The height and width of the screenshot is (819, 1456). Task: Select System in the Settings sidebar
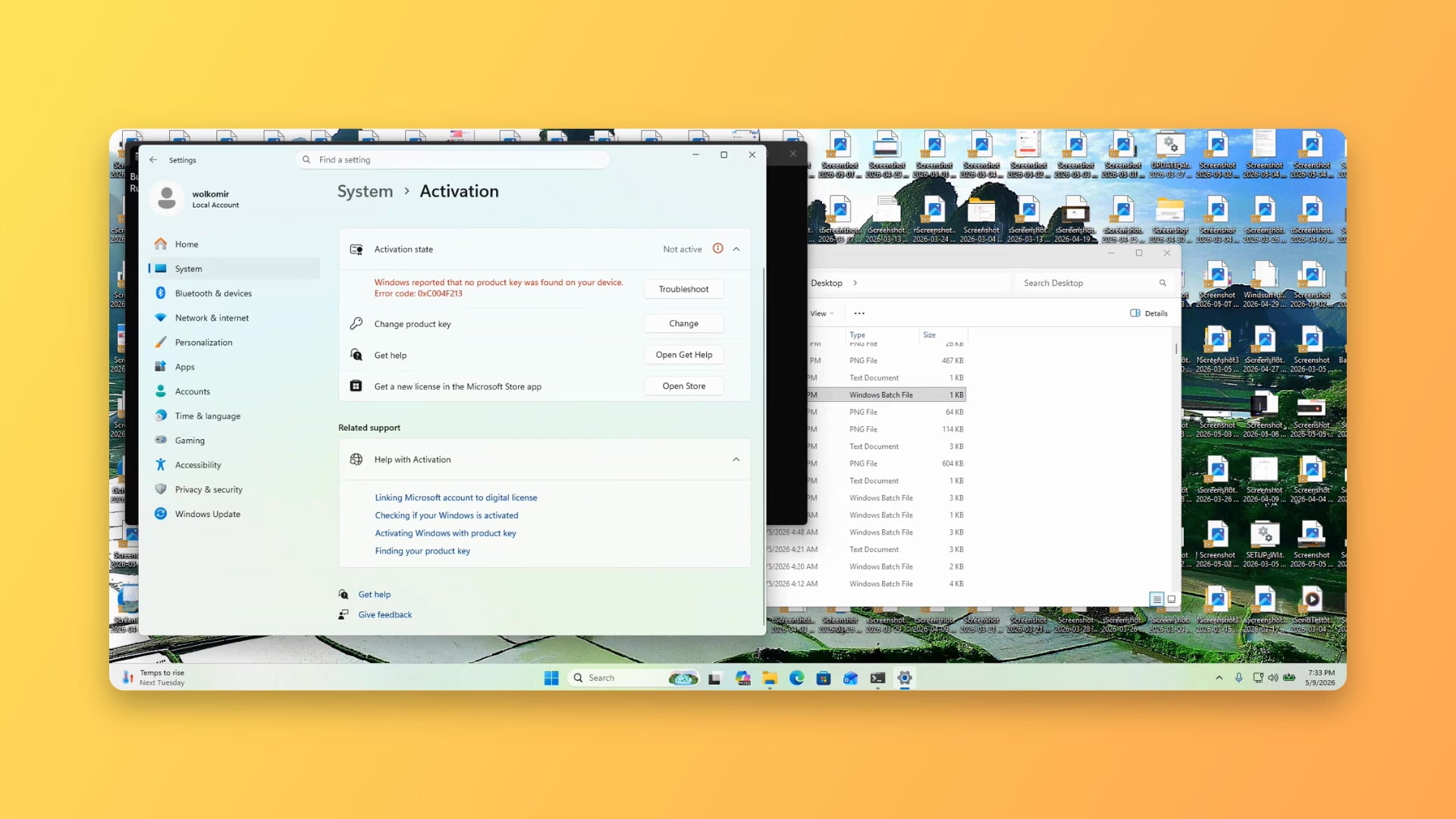234,268
